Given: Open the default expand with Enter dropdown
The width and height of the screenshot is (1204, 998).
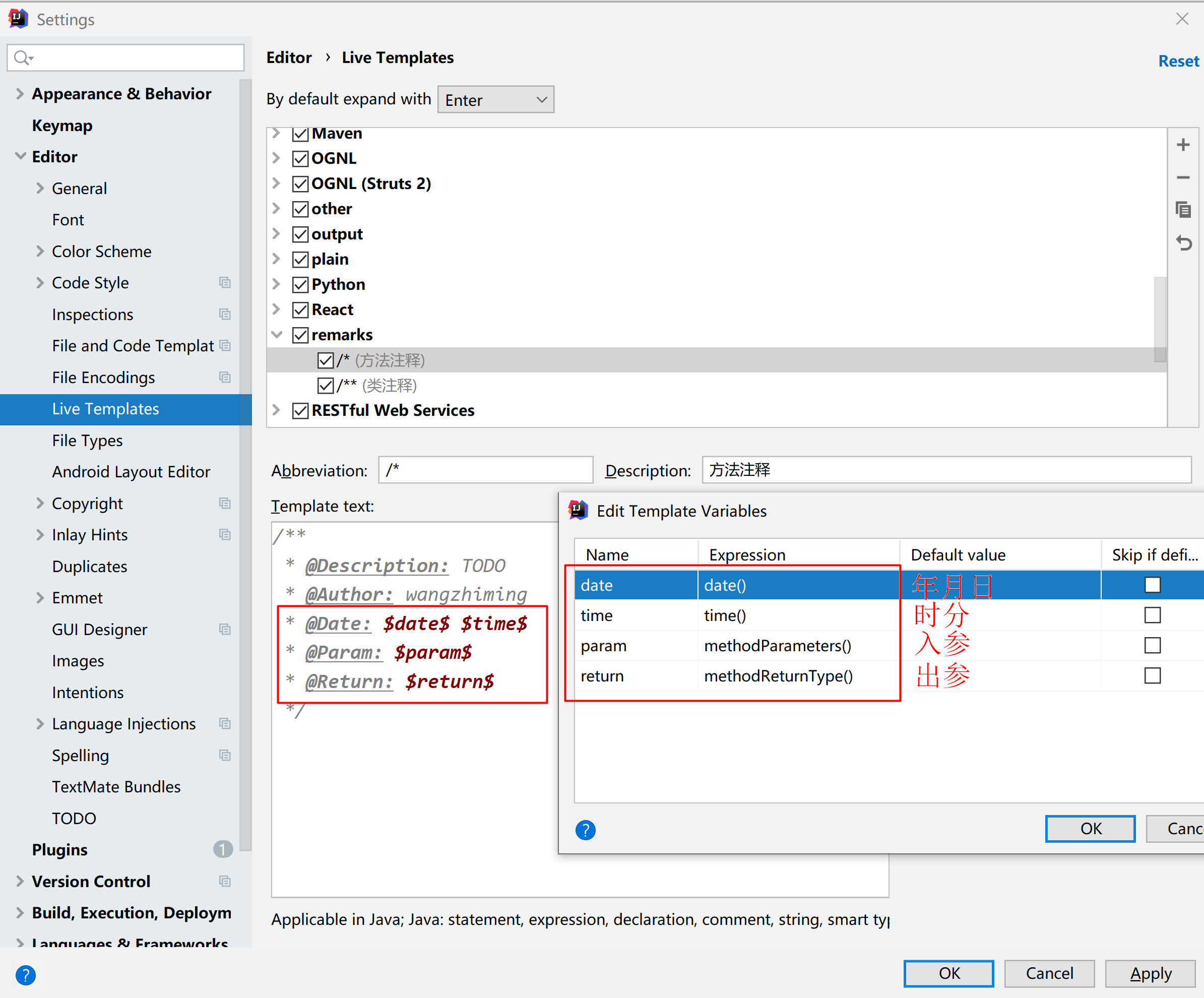Looking at the screenshot, I should (x=495, y=100).
